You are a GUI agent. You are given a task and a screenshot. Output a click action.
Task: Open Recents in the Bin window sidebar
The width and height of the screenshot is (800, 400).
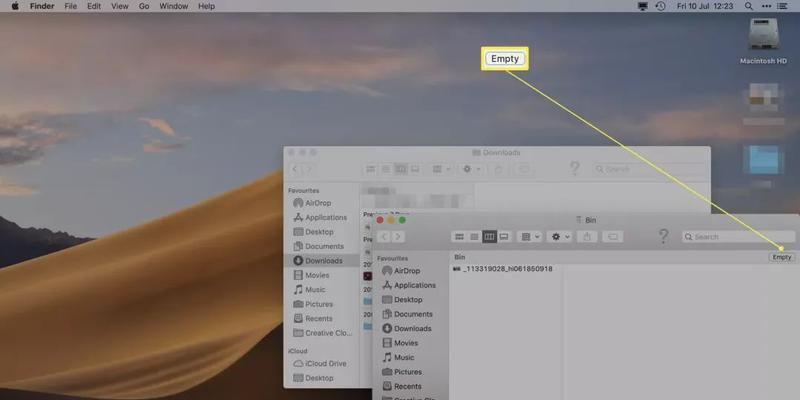[x=402, y=386]
